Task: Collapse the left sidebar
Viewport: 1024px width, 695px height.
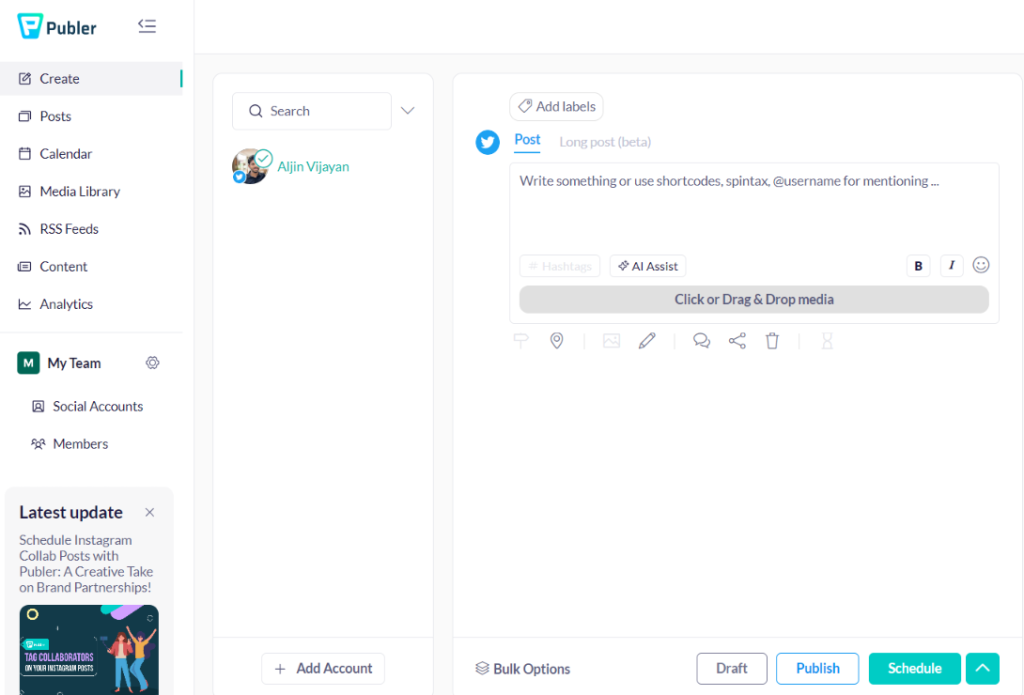Action: click(x=147, y=26)
